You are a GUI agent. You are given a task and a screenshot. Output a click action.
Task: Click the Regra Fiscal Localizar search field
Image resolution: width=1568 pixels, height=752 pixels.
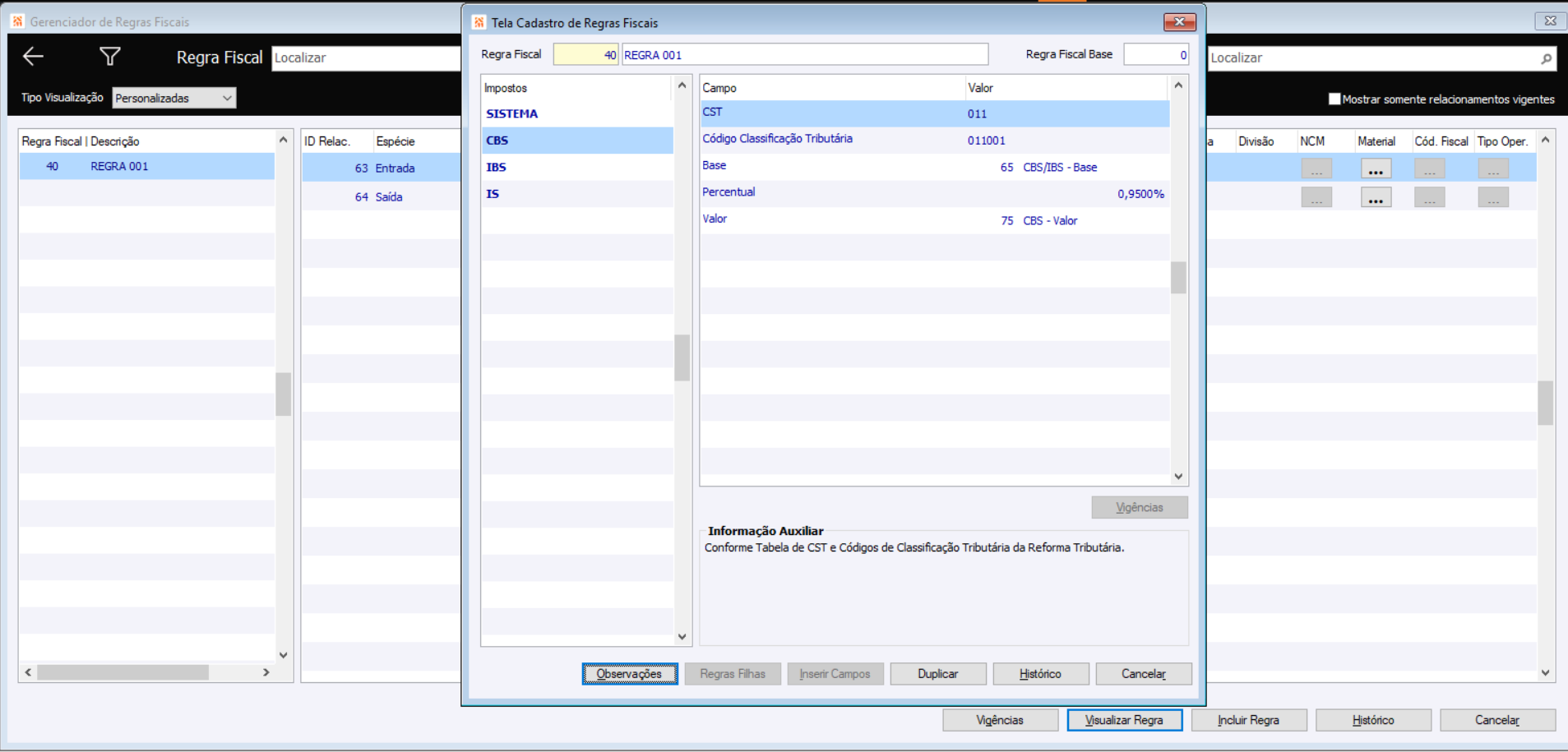366,58
